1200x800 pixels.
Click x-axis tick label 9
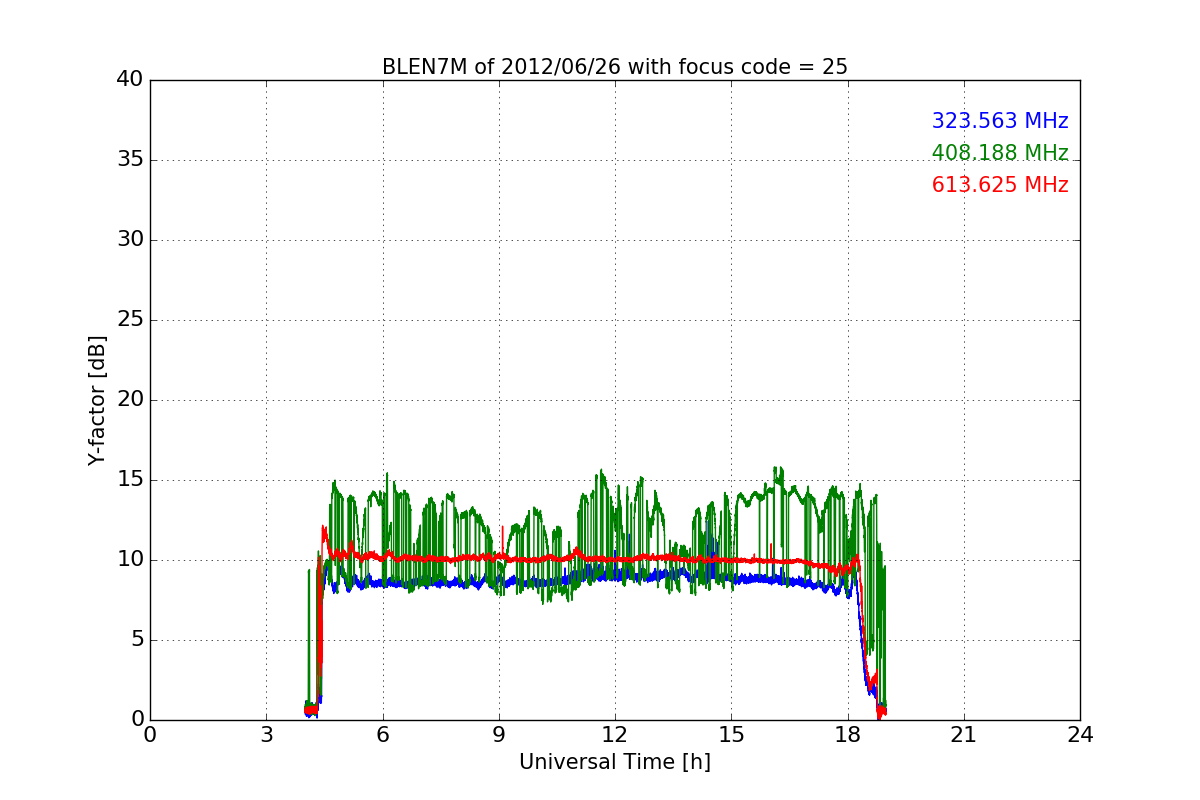pyautogui.click(x=498, y=734)
